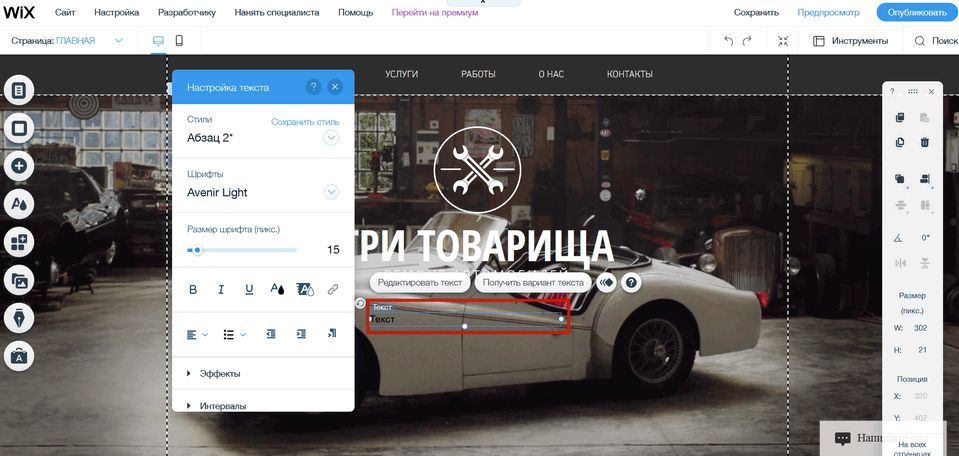The height and width of the screenshot is (456, 959).
Task: Click the trash delete icon in toolbar panel
Action: [x=925, y=142]
